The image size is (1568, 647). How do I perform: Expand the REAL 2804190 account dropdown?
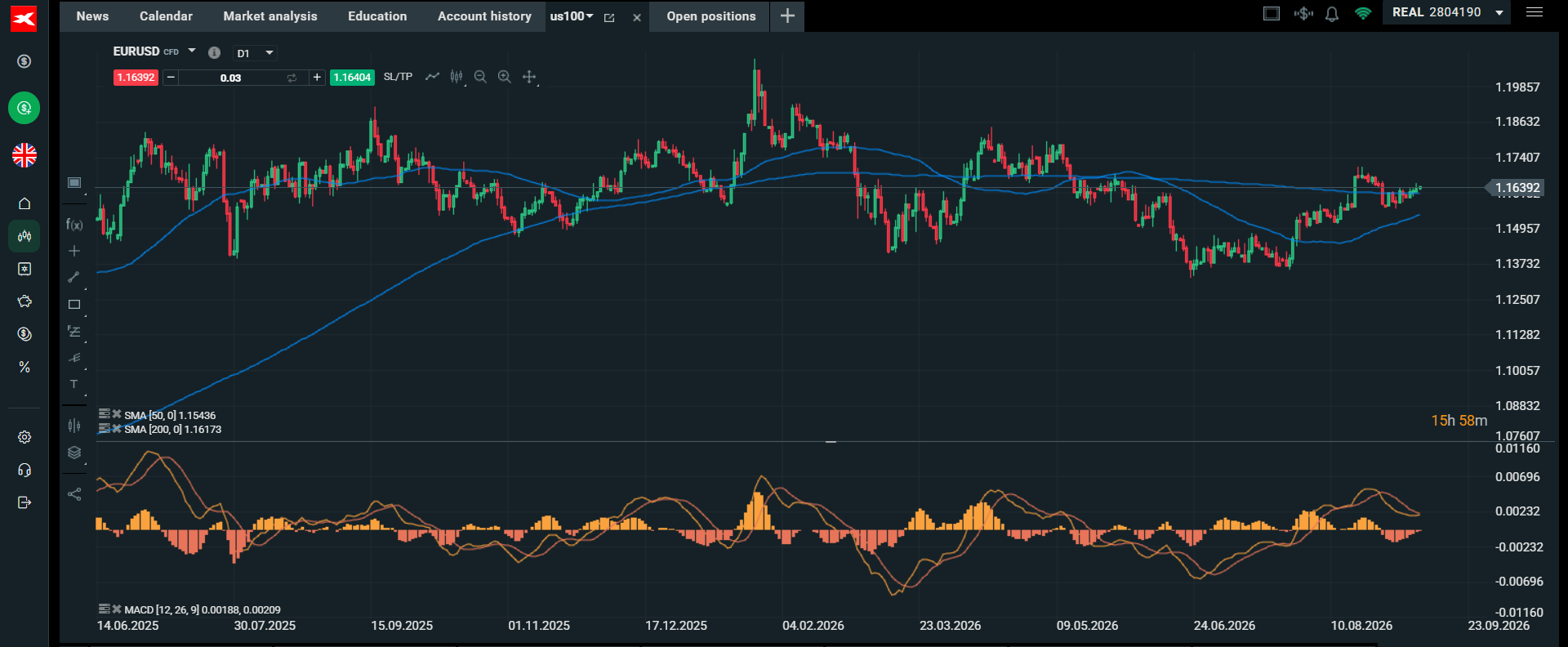coord(1499,12)
